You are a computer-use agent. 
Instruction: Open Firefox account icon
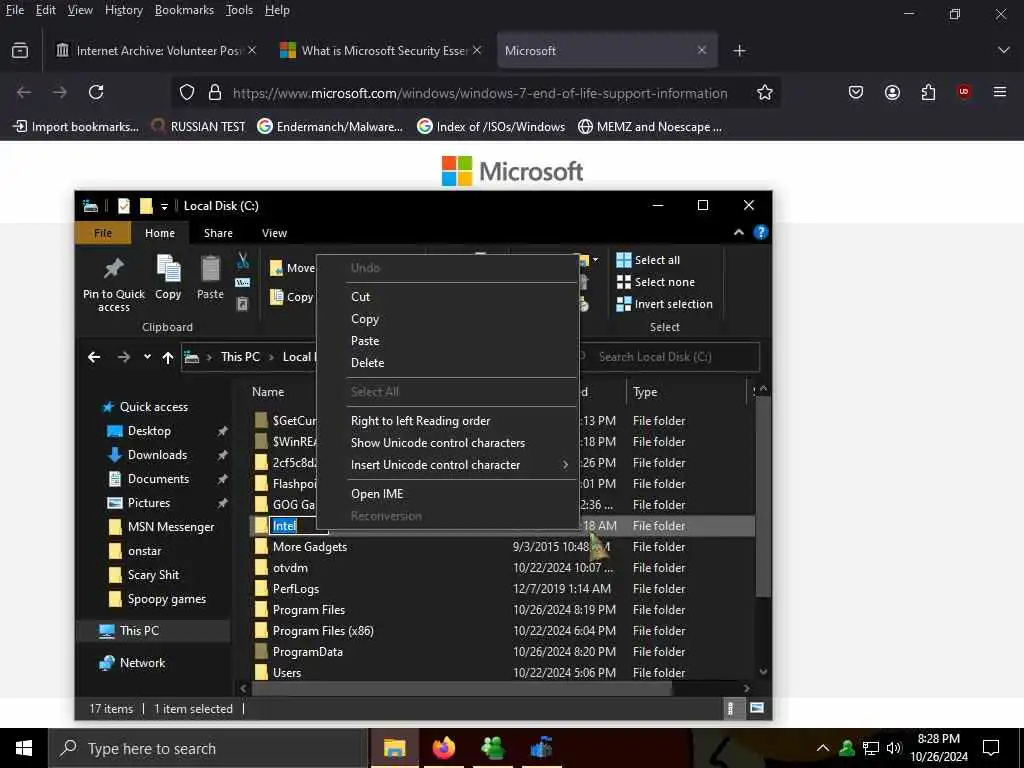pyautogui.click(x=892, y=92)
